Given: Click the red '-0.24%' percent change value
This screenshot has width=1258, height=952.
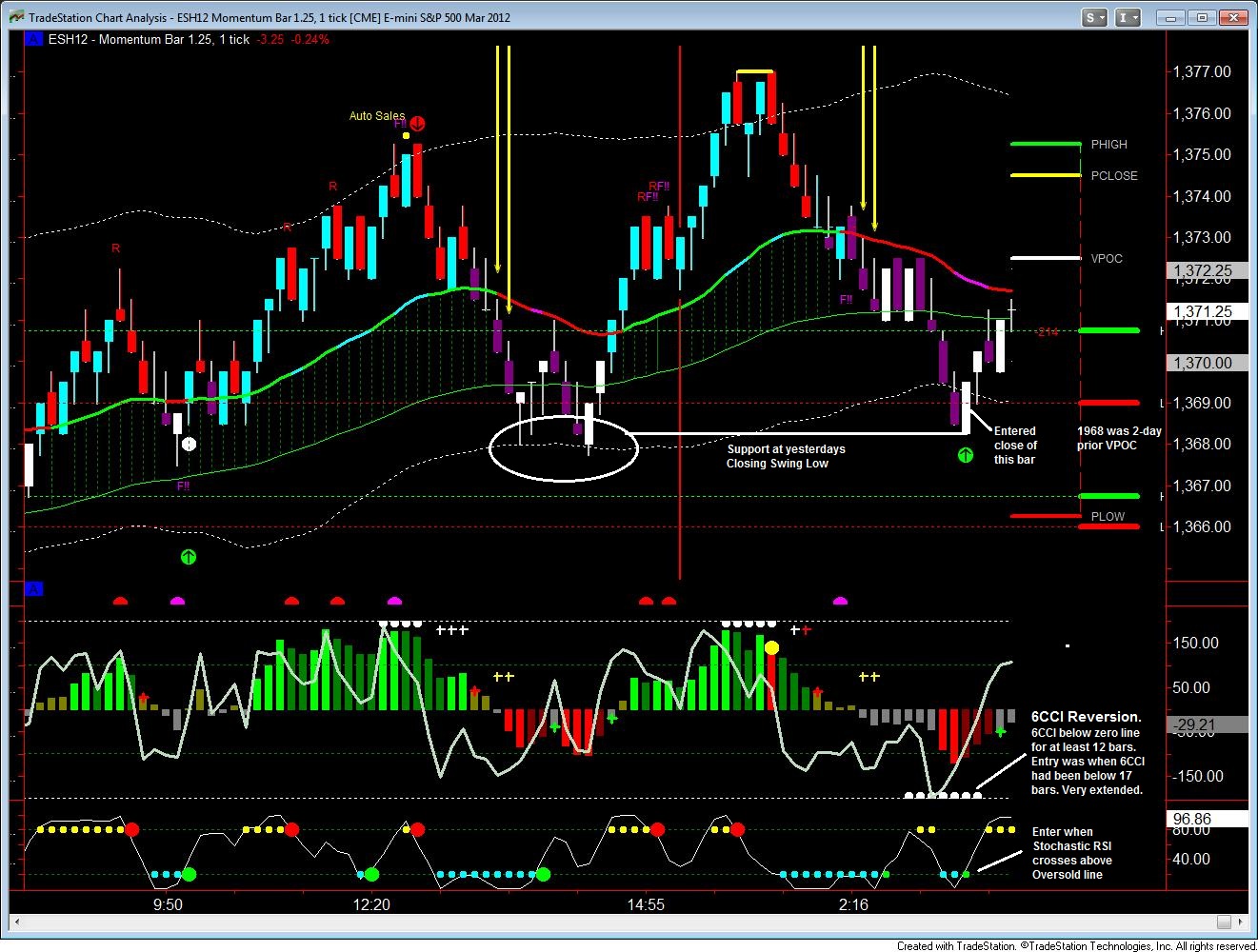Looking at the screenshot, I should click(310, 39).
